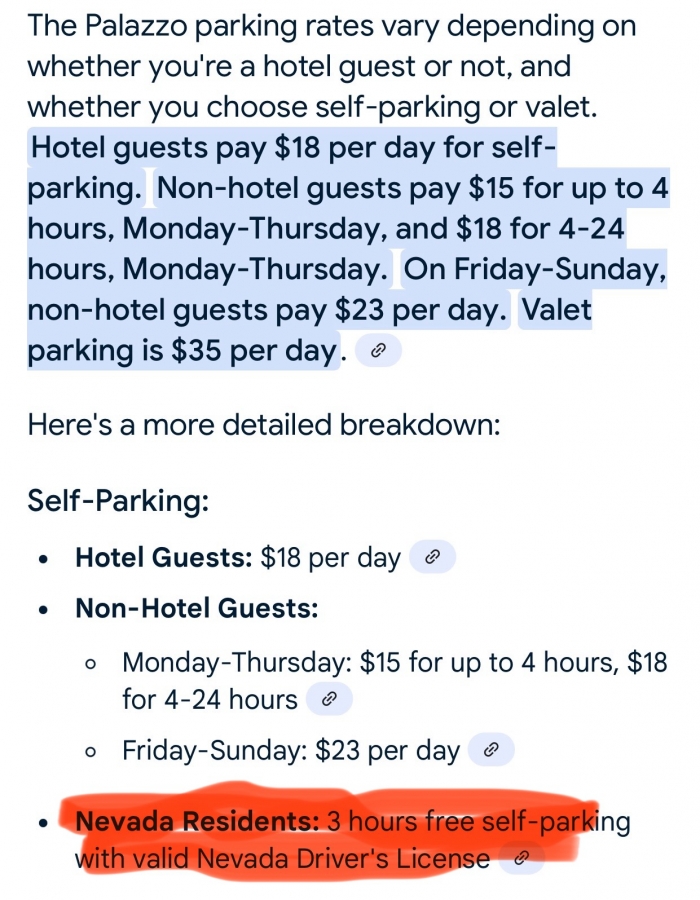Click the bold 'Non-Hotel Guests:' label
Viewport: 700px width, 900px height.
coord(197,608)
